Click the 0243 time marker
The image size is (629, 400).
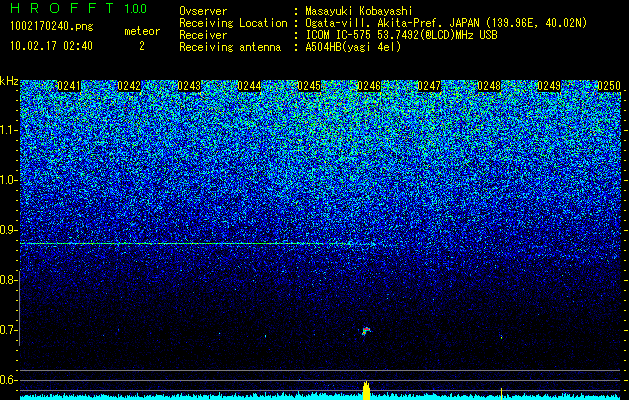pyautogui.click(x=189, y=86)
